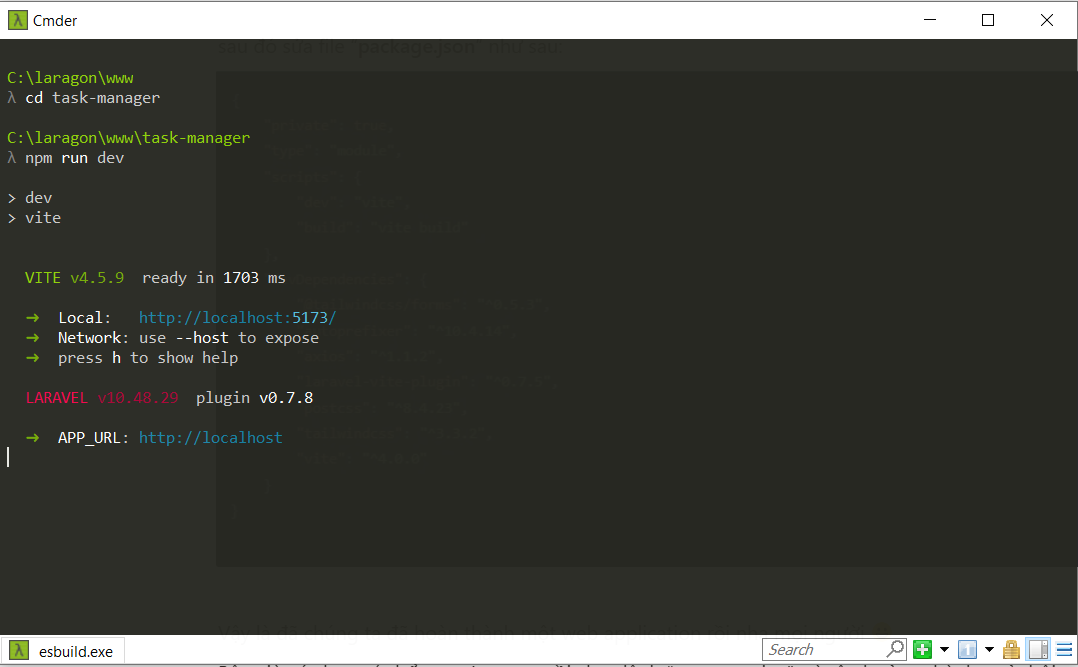The height and width of the screenshot is (667, 1078).
Task: Click the '> vite' output line
Action: [x=34, y=218]
